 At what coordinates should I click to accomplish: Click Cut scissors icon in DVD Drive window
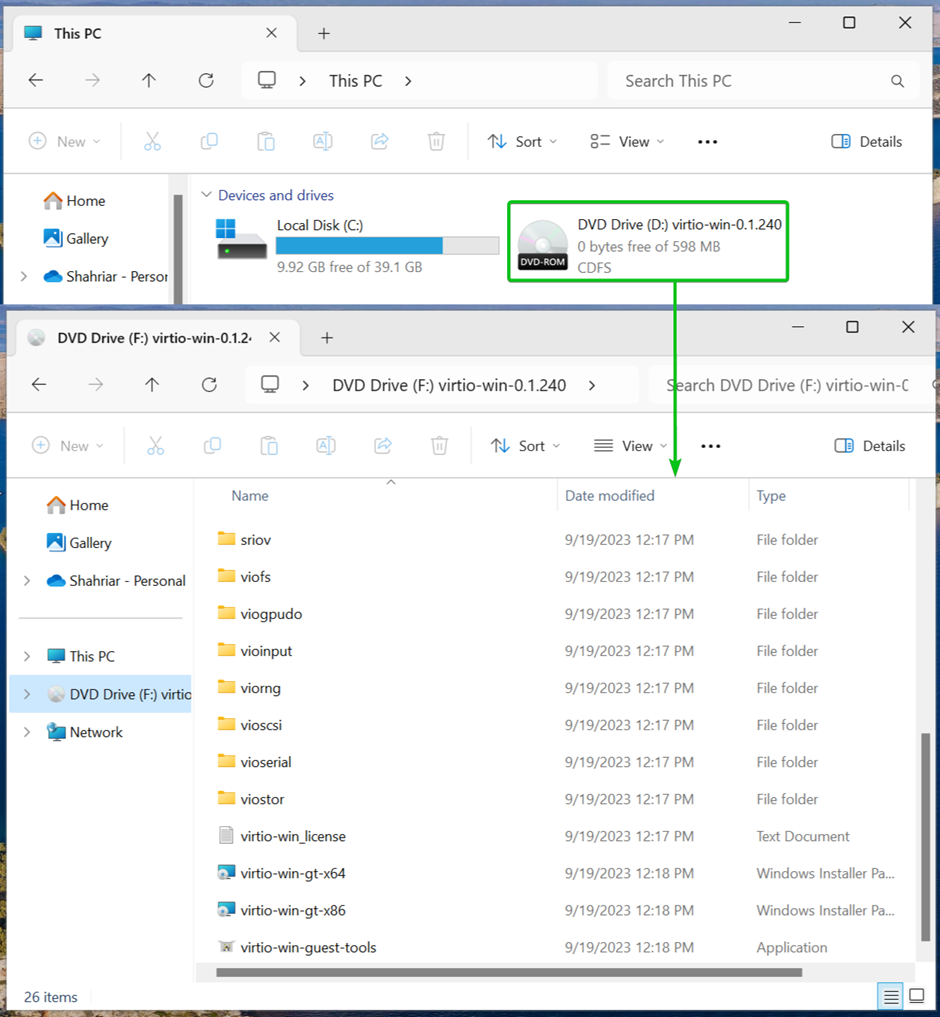tap(156, 446)
